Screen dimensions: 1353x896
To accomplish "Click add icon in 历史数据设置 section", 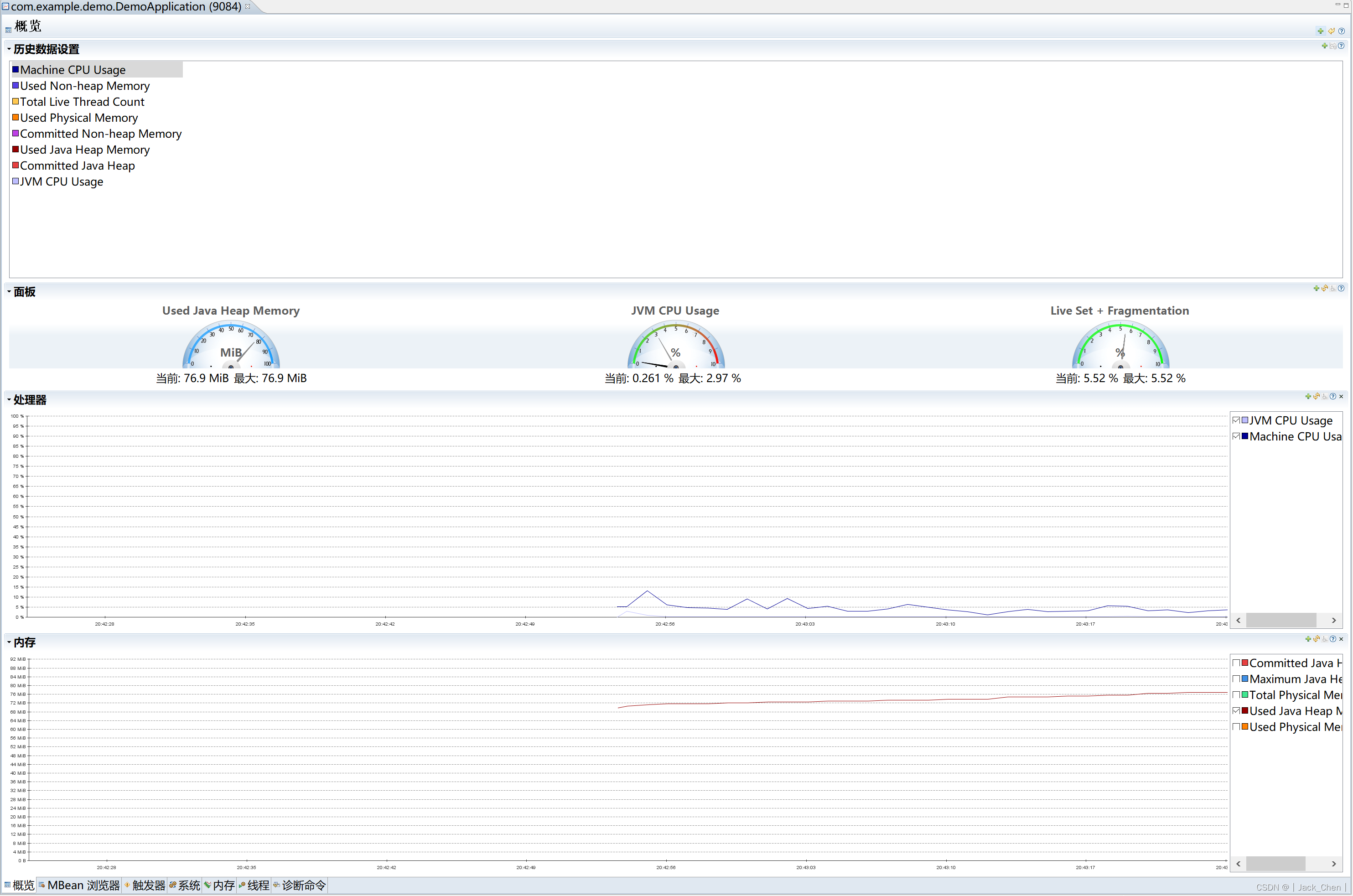I will click(x=1324, y=46).
